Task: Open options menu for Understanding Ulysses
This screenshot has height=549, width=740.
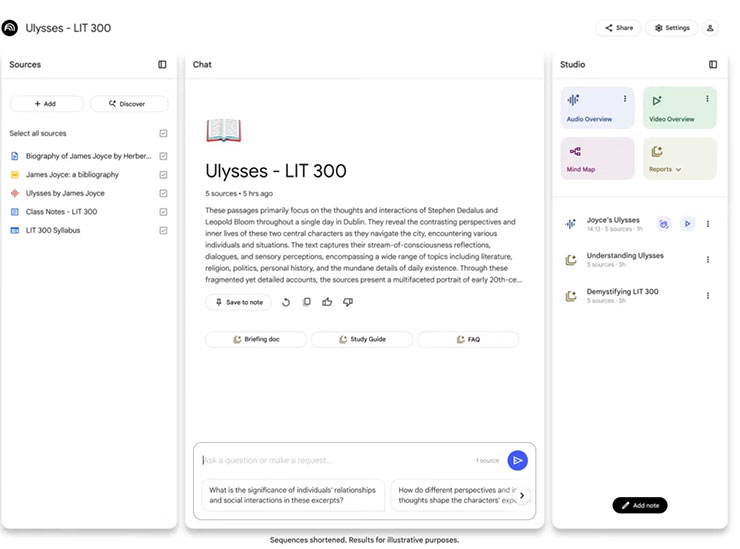Action: (x=708, y=260)
